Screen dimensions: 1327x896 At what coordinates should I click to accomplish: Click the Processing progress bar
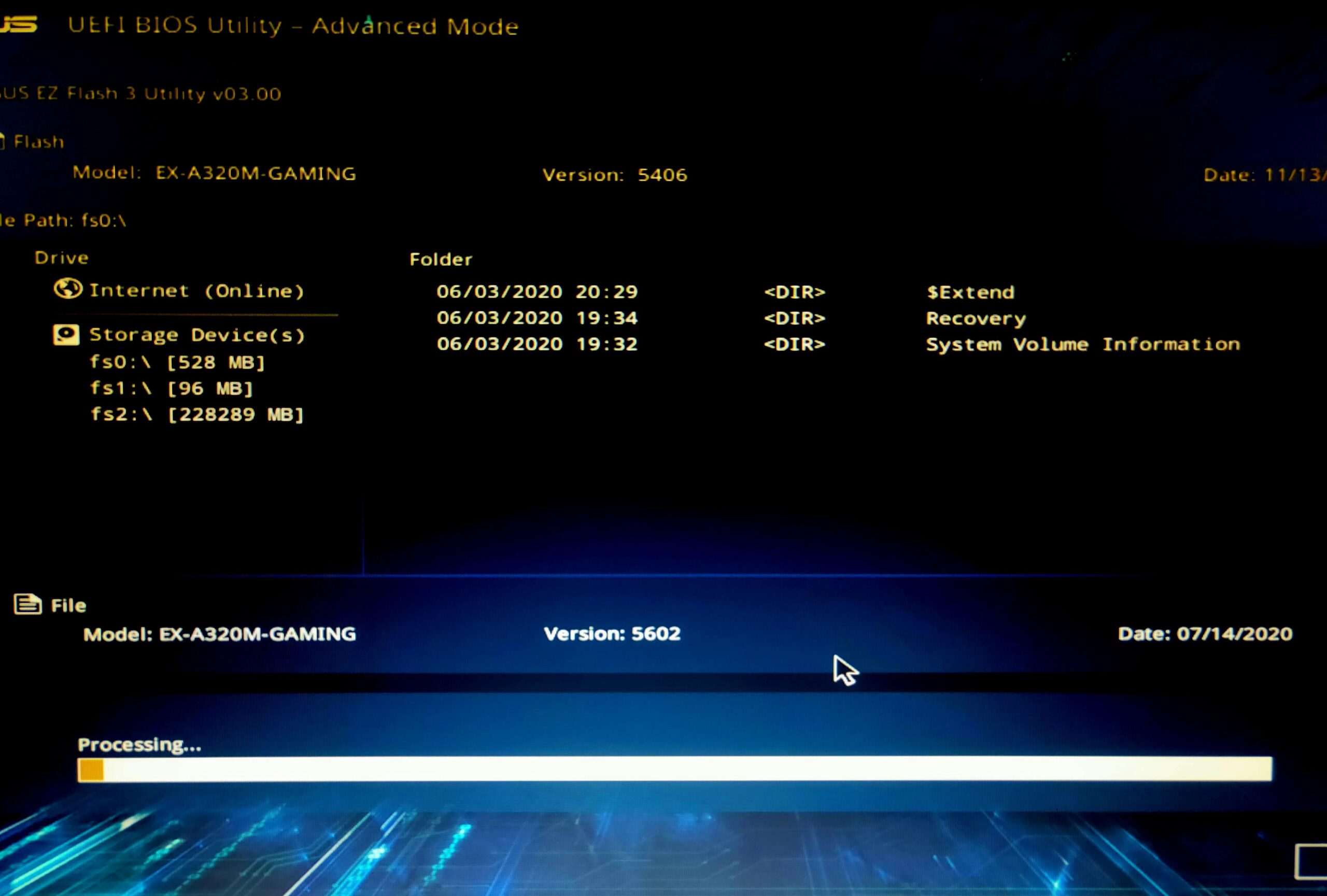pyautogui.click(x=675, y=770)
